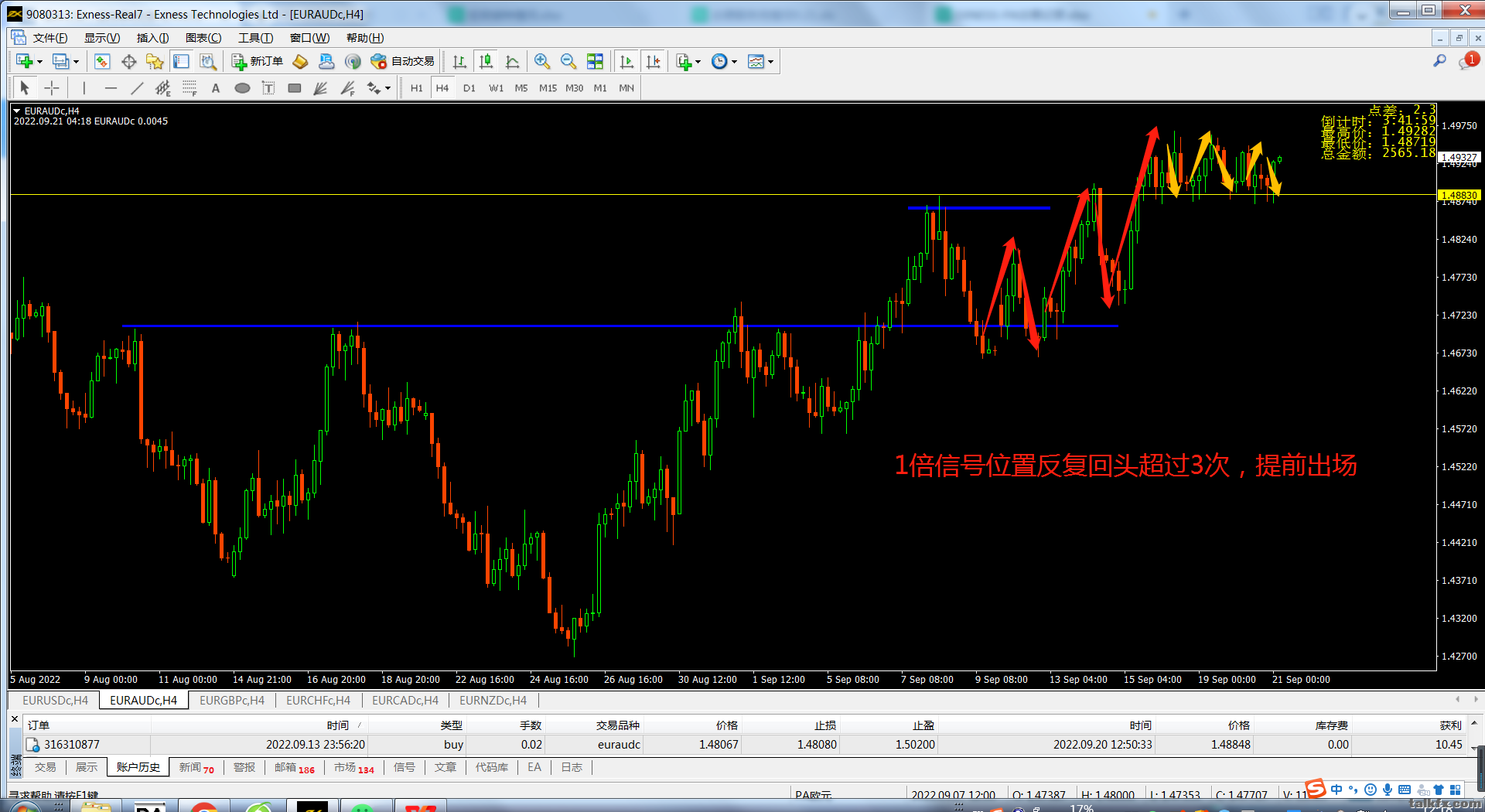Draw a vertical line on the chart
This screenshot has width=1485, height=812.
click(x=84, y=88)
